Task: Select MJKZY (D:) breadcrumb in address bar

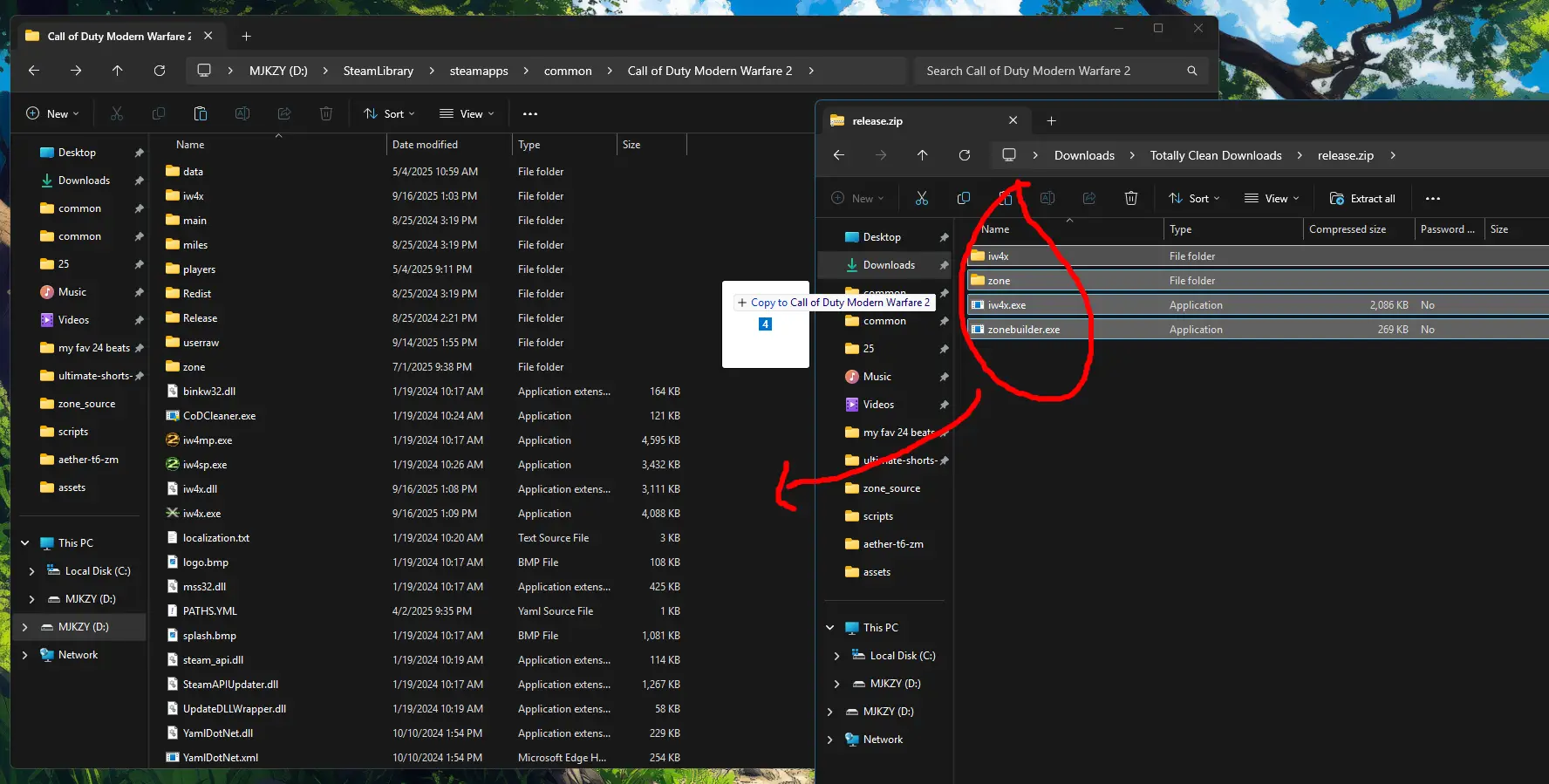Action: [x=278, y=71]
